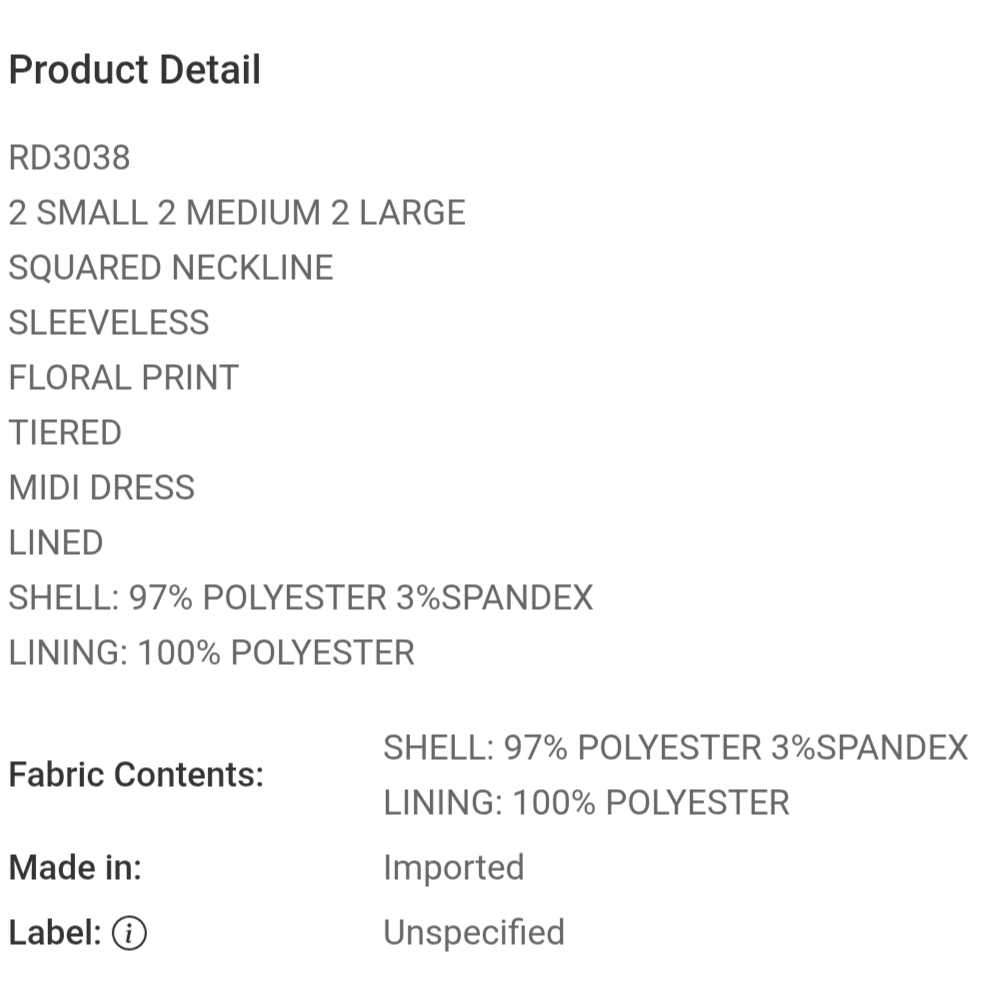Click the LINING value beside Fabric Contents
The width and height of the screenshot is (1000, 985).
(587, 803)
